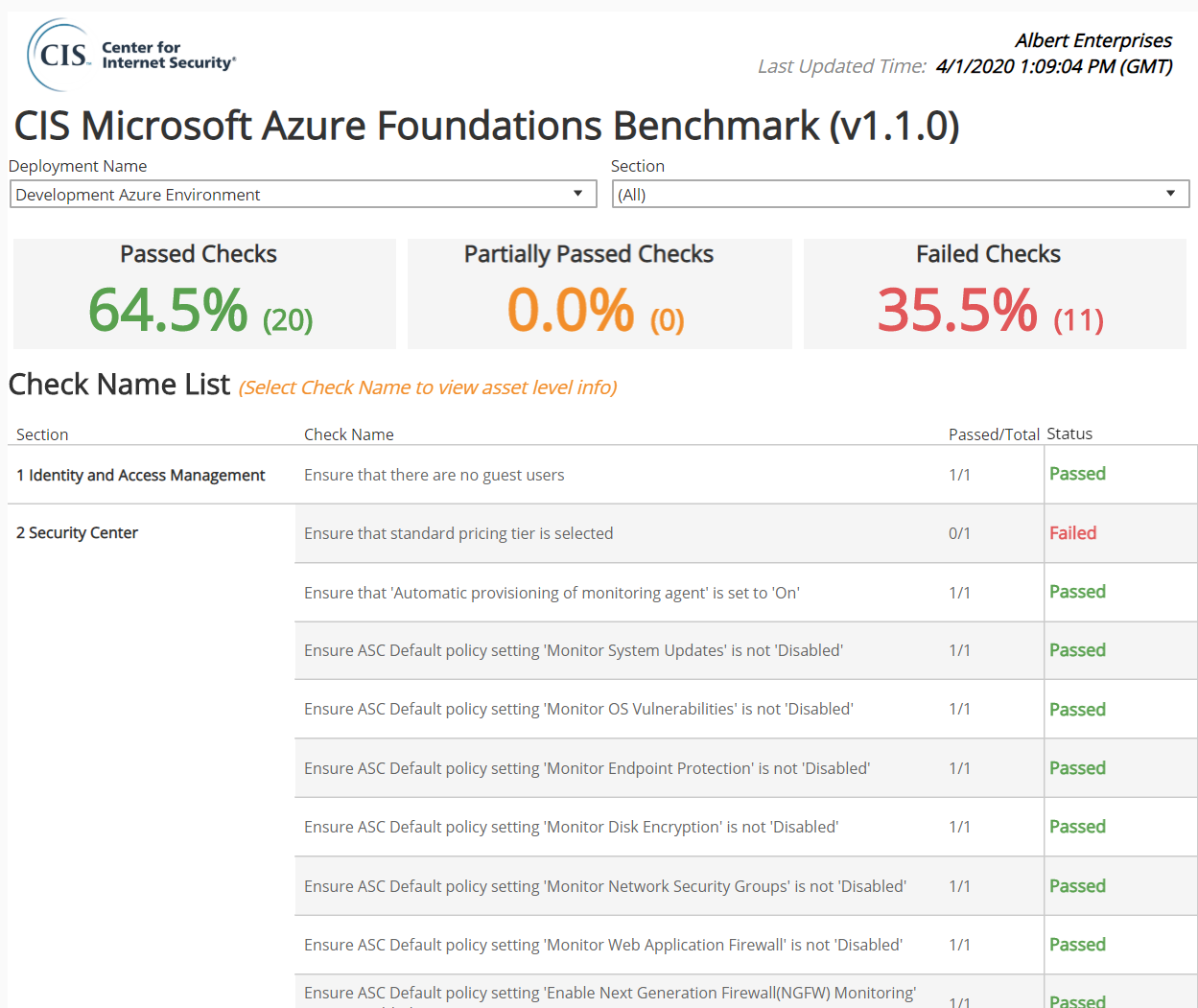Screen dimensions: 1198x1008
Task: Select 1/1 value for Monitor Disk Encryption
Action: pyautogui.click(x=959, y=827)
